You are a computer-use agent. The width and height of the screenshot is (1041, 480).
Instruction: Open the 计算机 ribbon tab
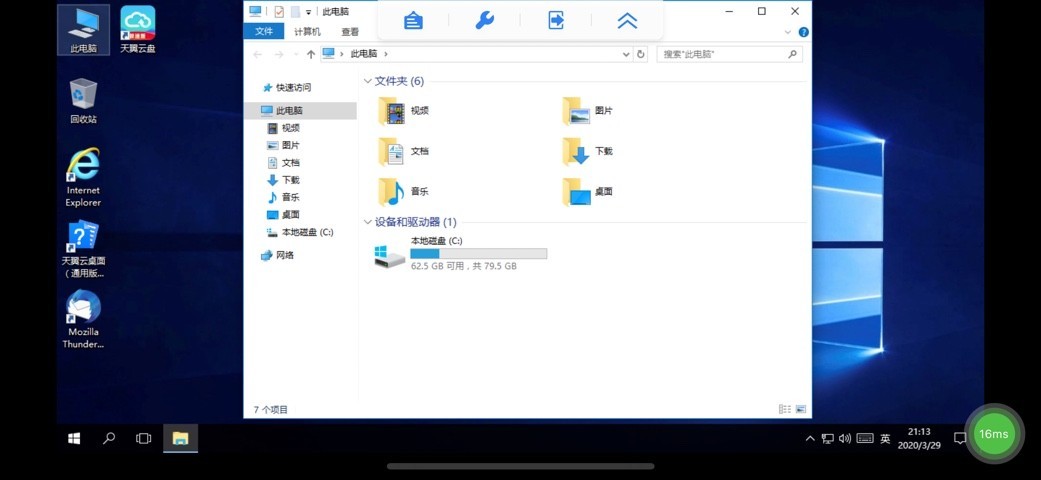tap(307, 32)
